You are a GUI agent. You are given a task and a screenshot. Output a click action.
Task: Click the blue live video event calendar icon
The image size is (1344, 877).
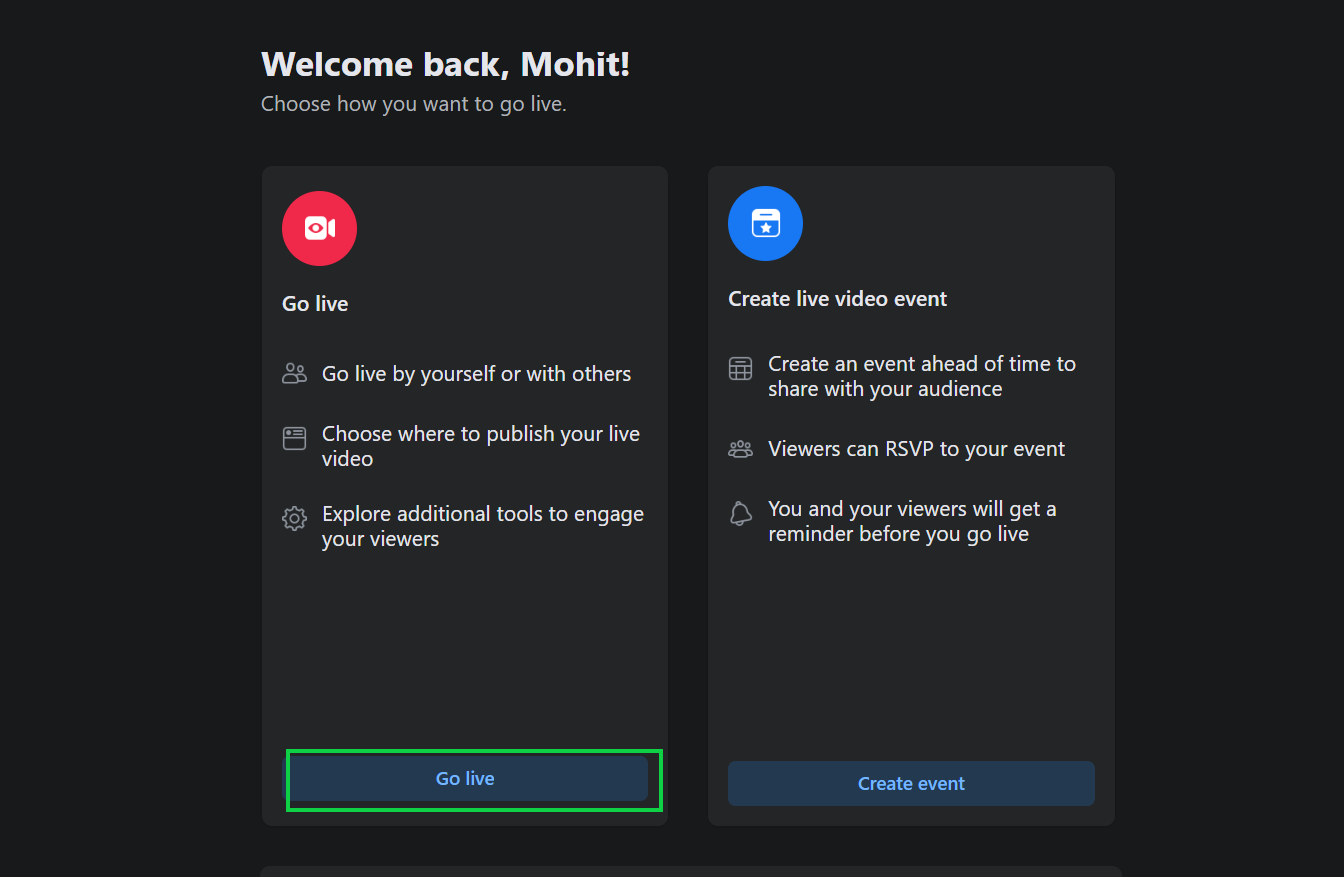click(765, 223)
